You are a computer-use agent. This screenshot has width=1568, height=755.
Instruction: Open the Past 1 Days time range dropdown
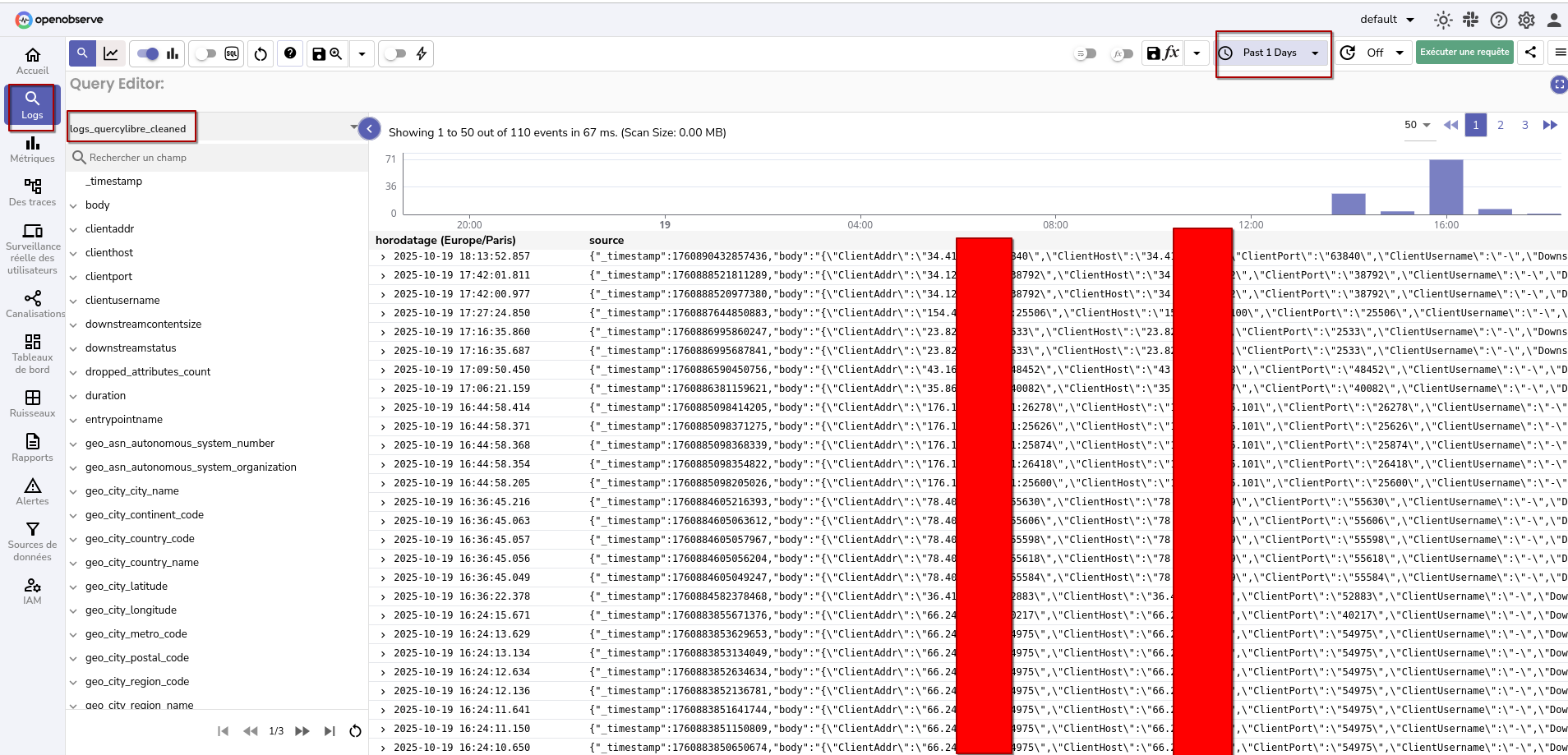pyautogui.click(x=1273, y=53)
